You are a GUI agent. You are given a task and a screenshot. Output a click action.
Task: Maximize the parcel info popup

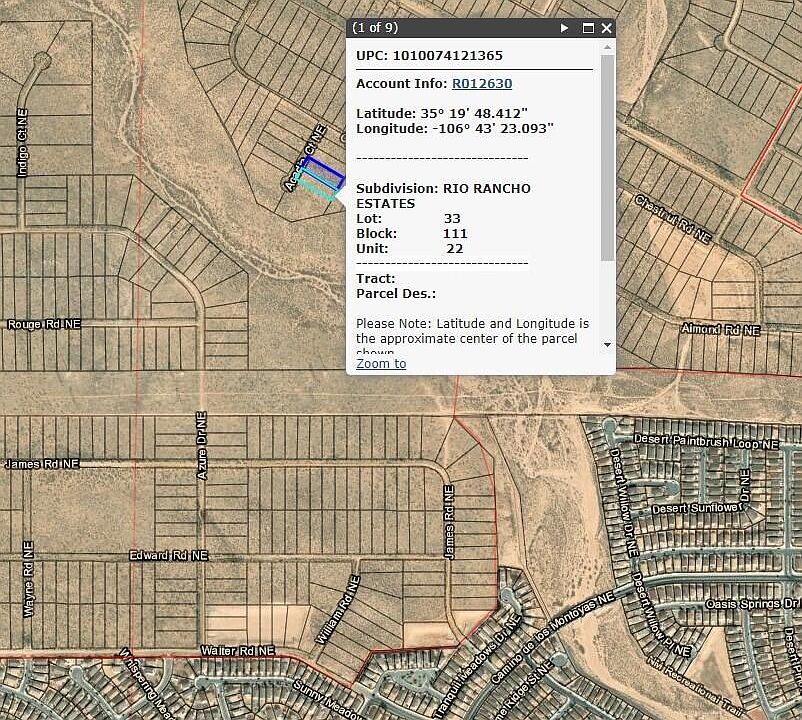pyautogui.click(x=588, y=28)
